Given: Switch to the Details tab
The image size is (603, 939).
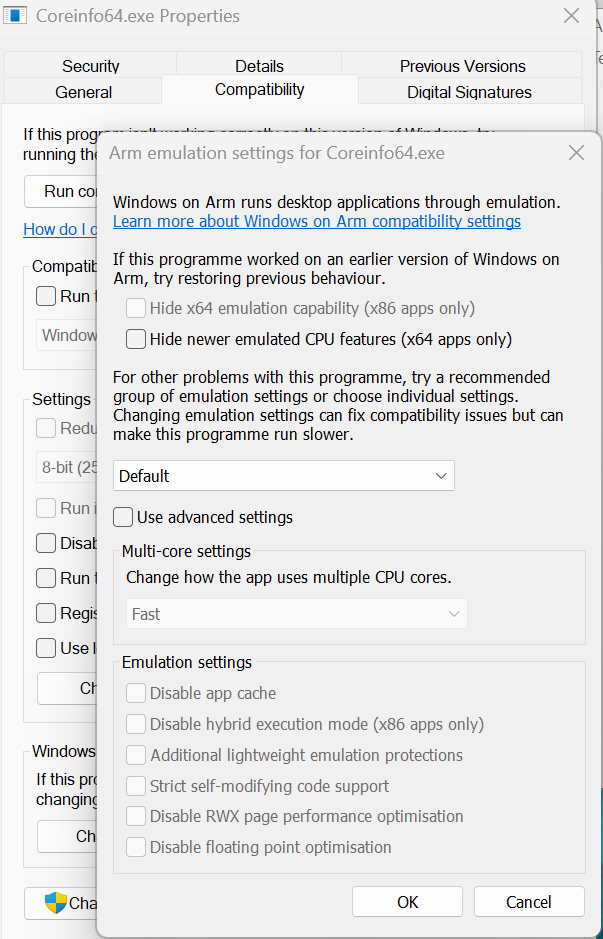Looking at the screenshot, I should 258,66.
